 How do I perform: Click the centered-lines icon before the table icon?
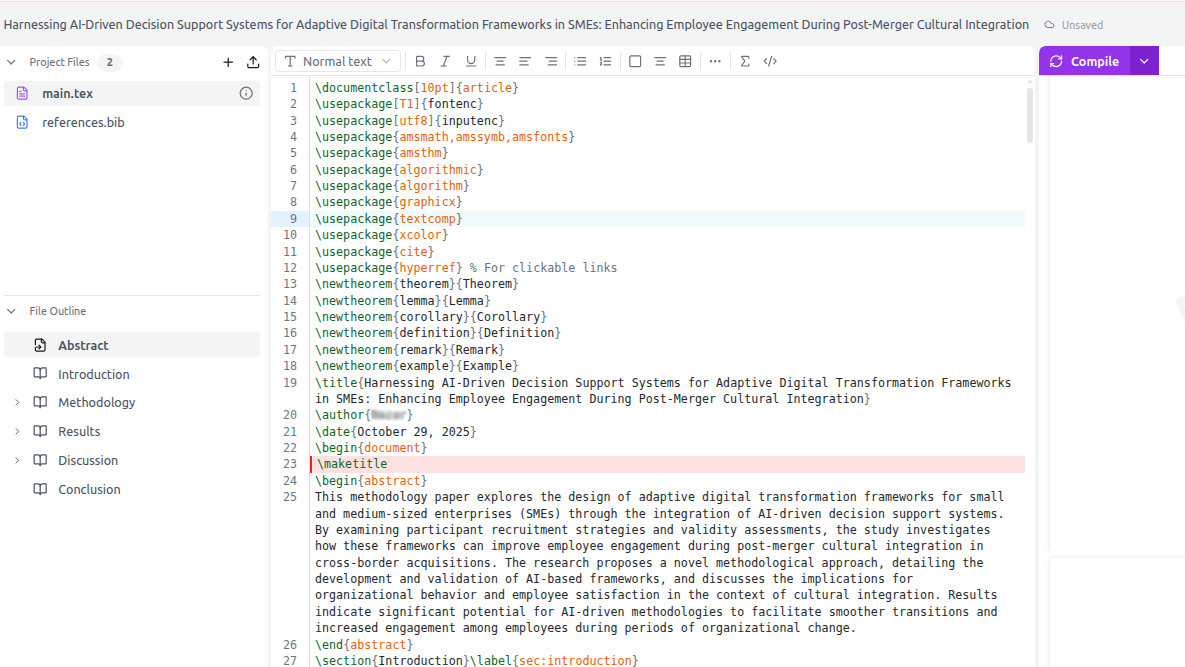pos(660,61)
